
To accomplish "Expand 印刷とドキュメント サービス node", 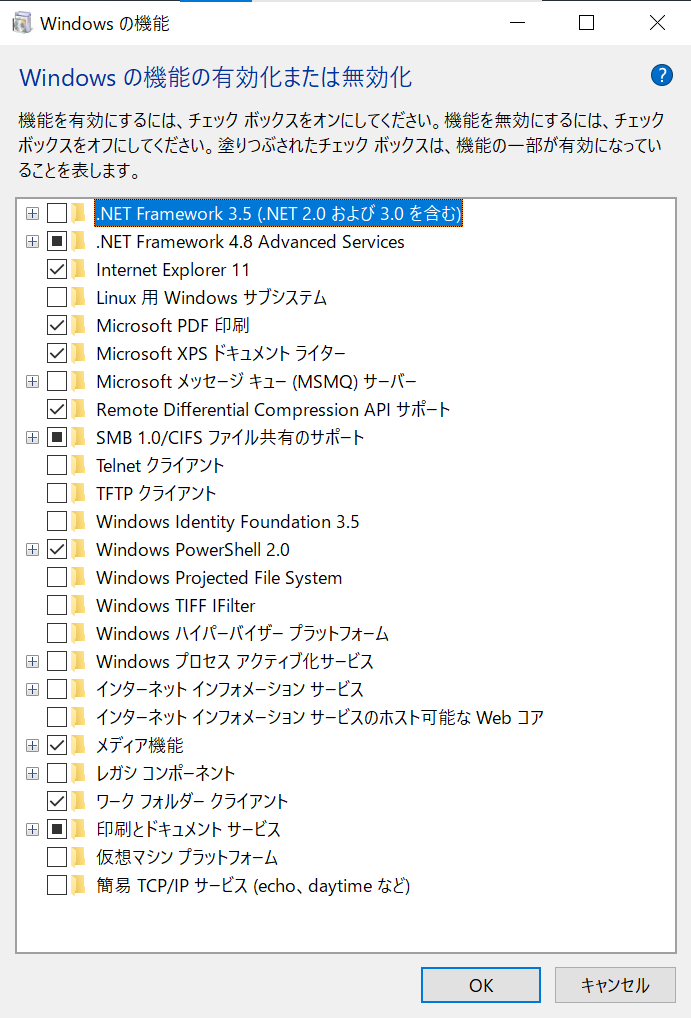I will (x=32, y=829).
